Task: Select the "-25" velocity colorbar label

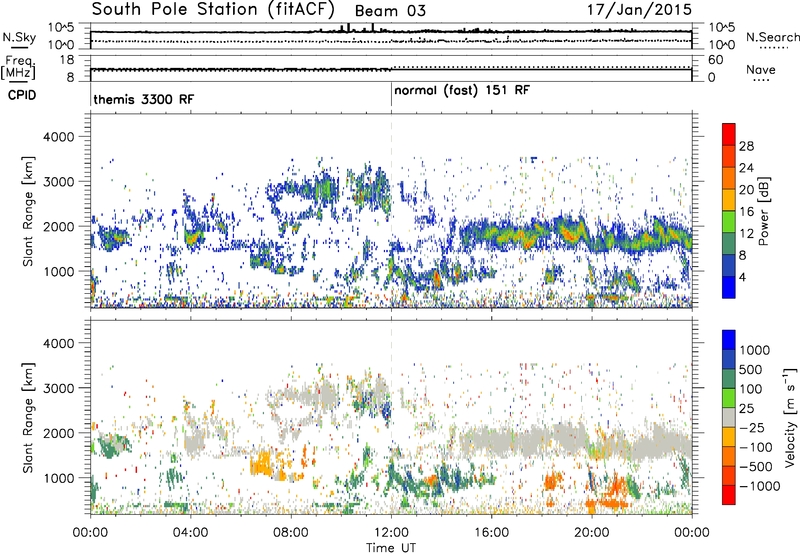Action: point(752,428)
